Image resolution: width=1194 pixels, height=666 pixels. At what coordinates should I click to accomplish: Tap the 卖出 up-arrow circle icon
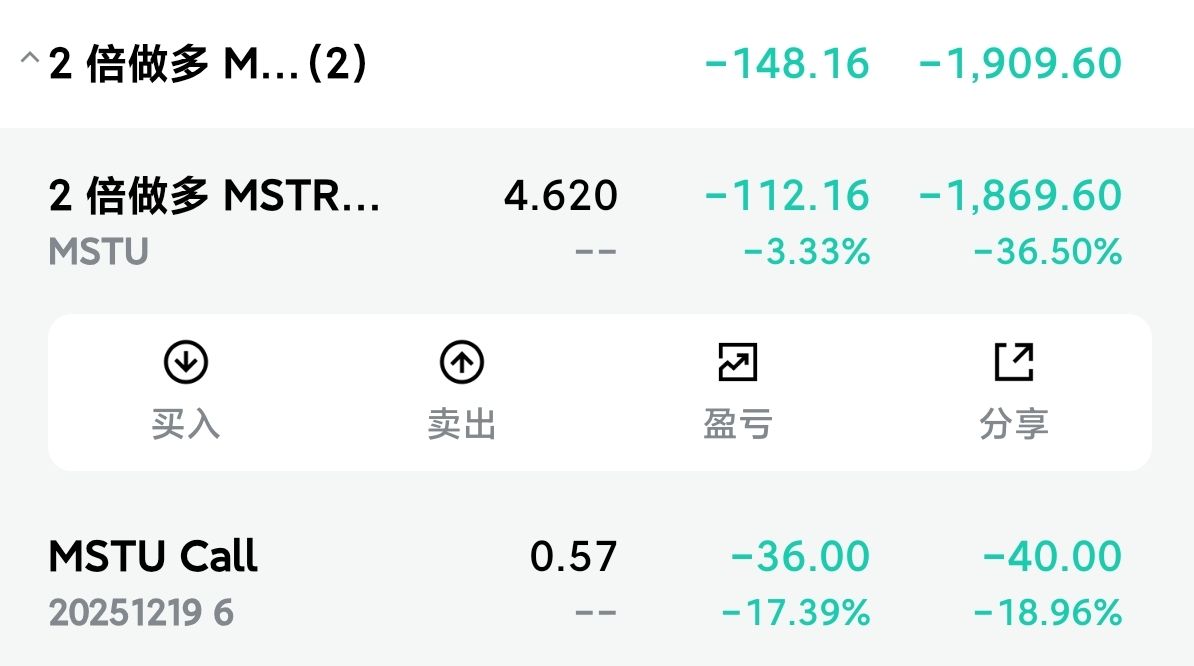click(x=461, y=362)
